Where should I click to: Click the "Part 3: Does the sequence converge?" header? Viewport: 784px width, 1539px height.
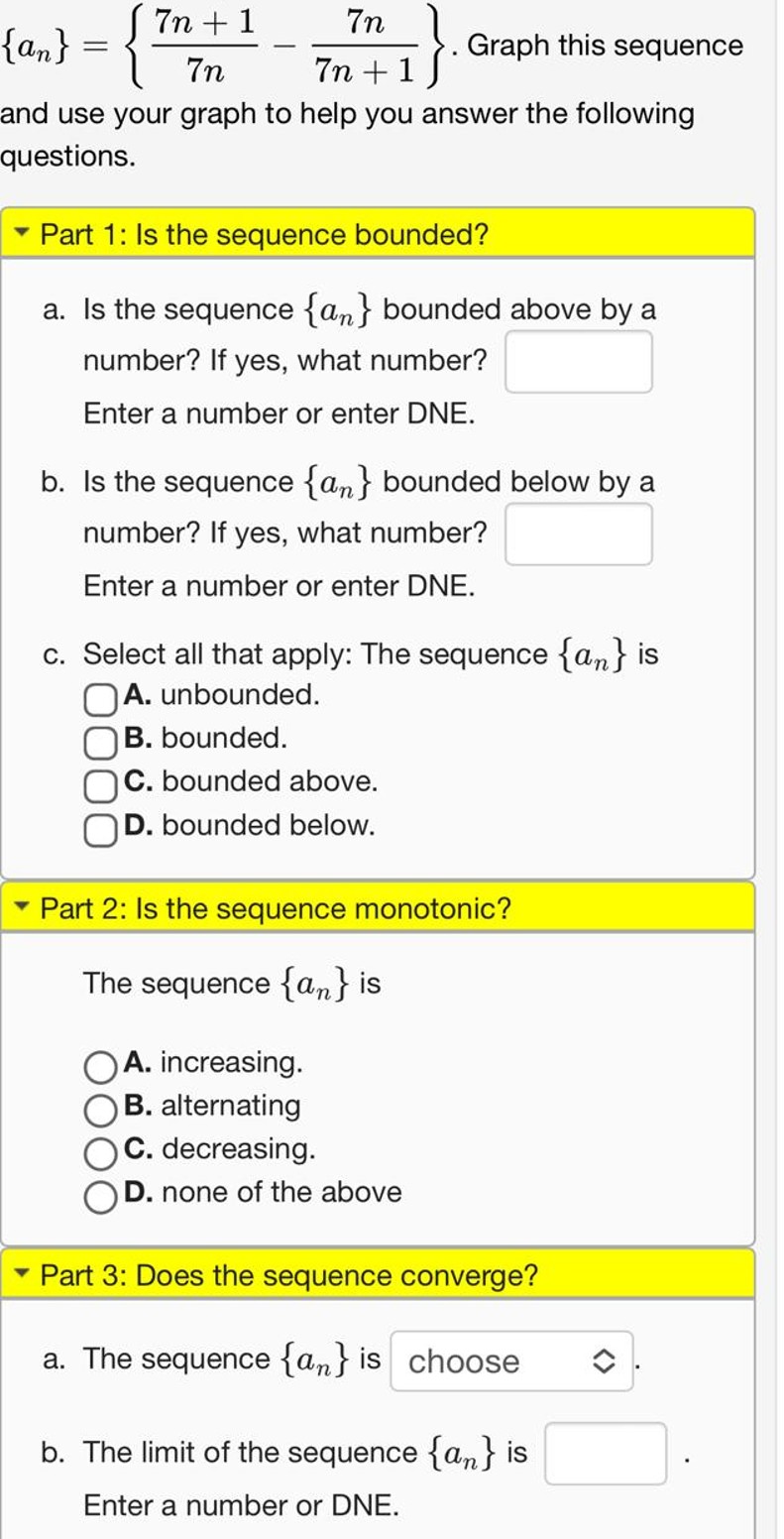click(x=287, y=1276)
